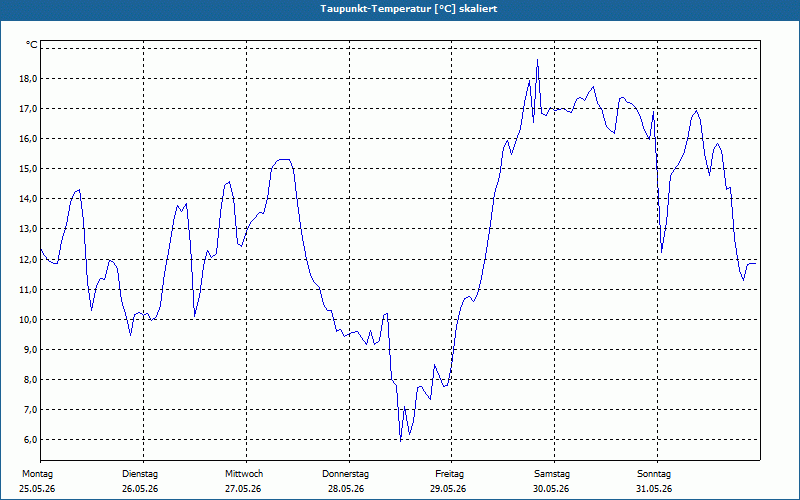Image resolution: width=800 pixels, height=500 pixels.
Task: Click the Freitag day label
Action: (449, 474)
